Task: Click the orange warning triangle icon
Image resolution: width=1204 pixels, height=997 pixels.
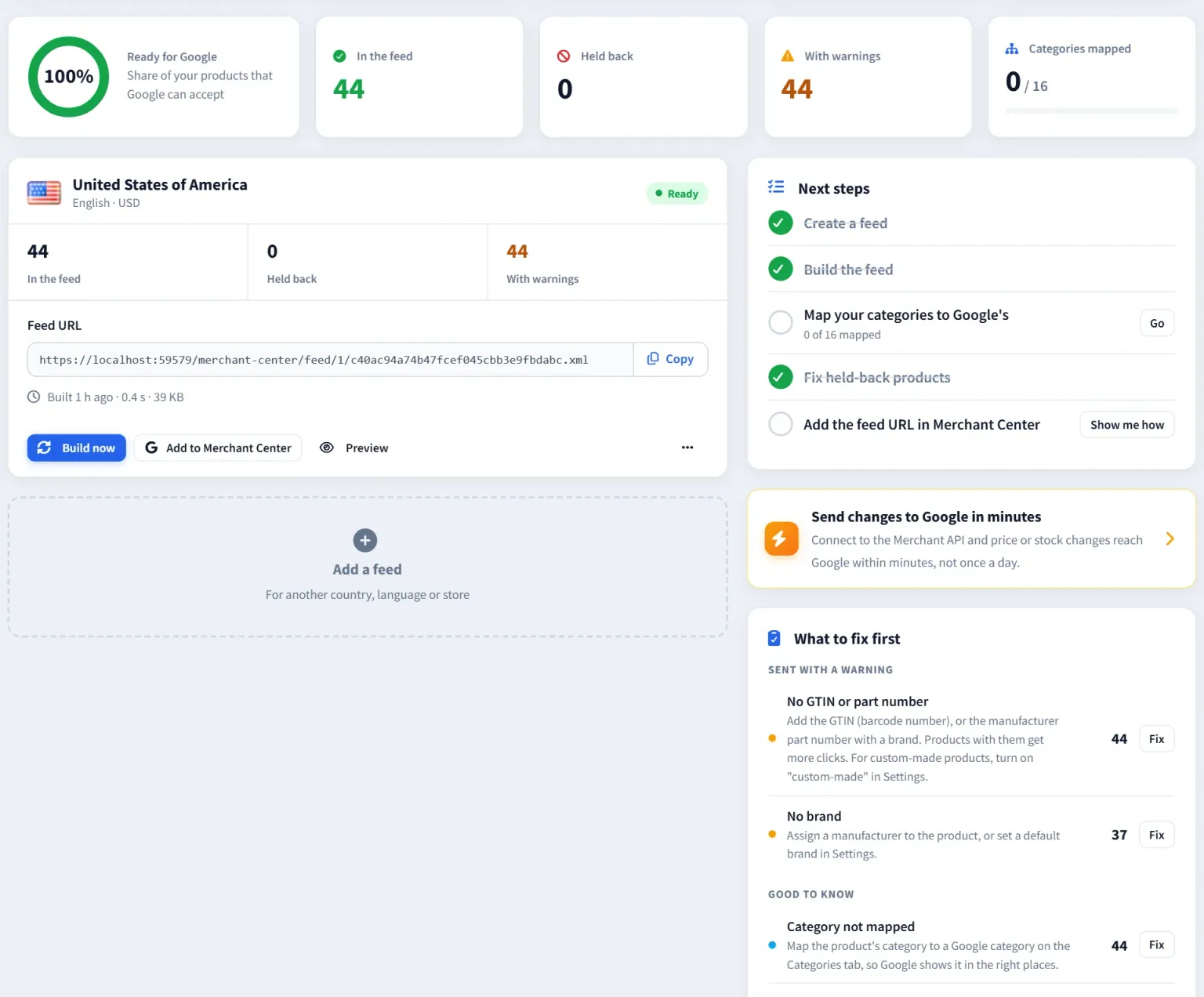Action: 788,56
